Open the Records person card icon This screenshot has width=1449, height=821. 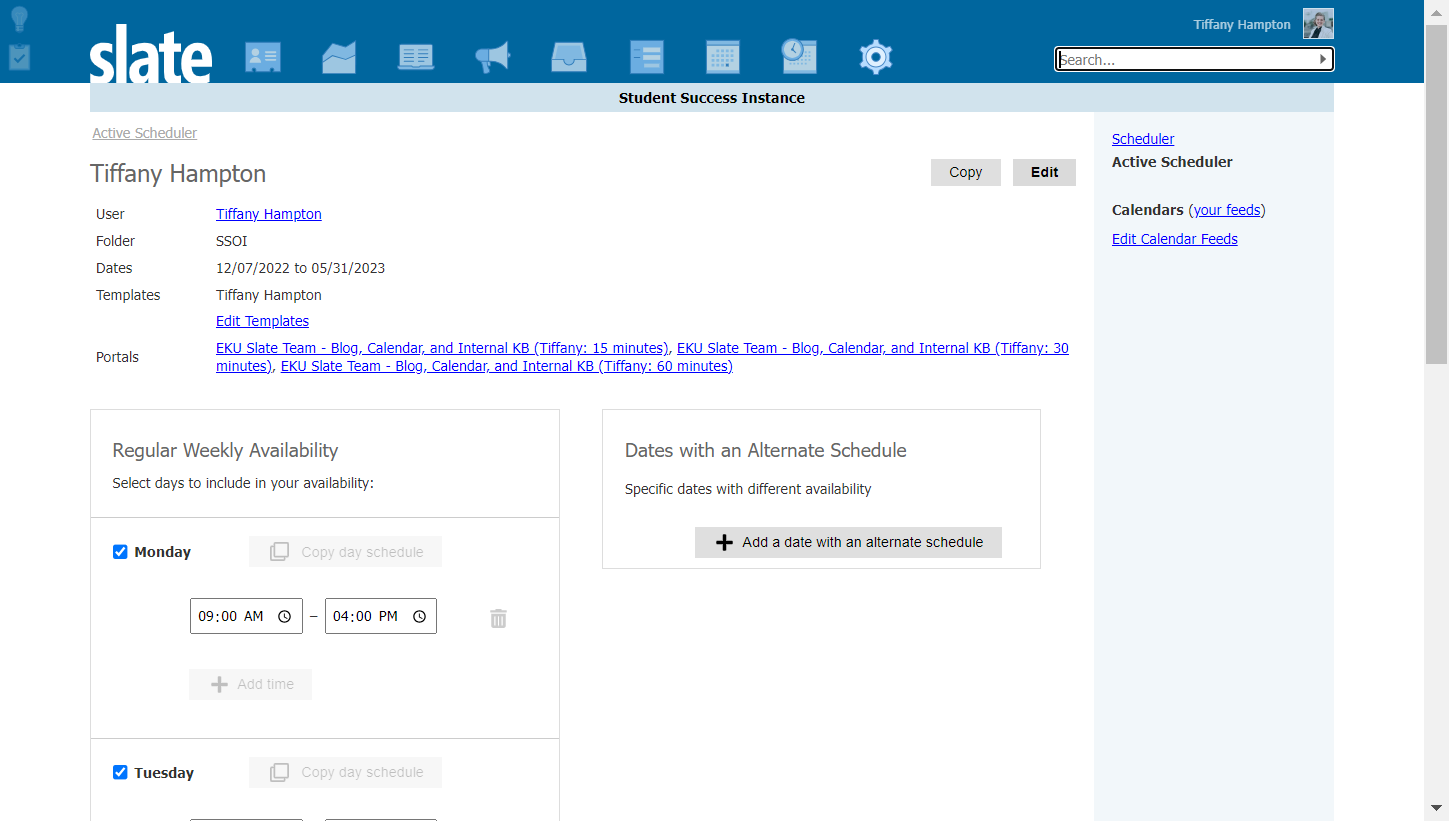pos(263,57)
